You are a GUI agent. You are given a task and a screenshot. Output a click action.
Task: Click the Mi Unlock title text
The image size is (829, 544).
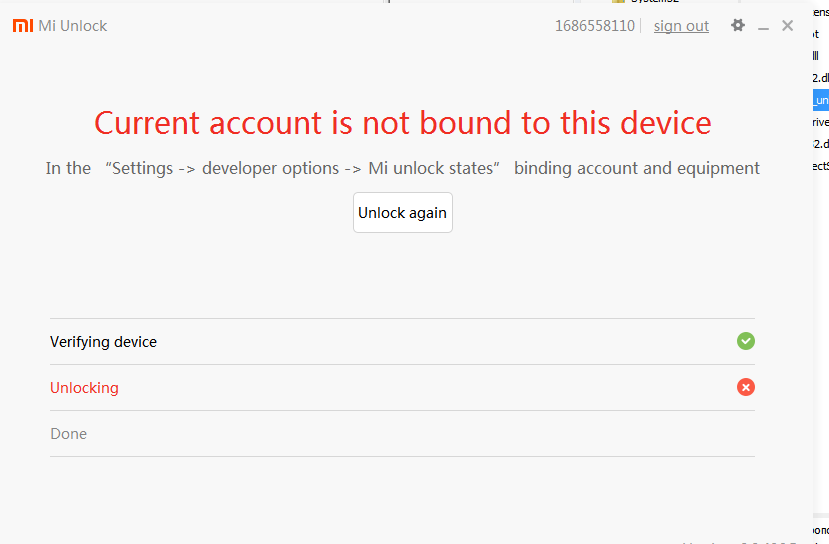(x=73, y=26)
